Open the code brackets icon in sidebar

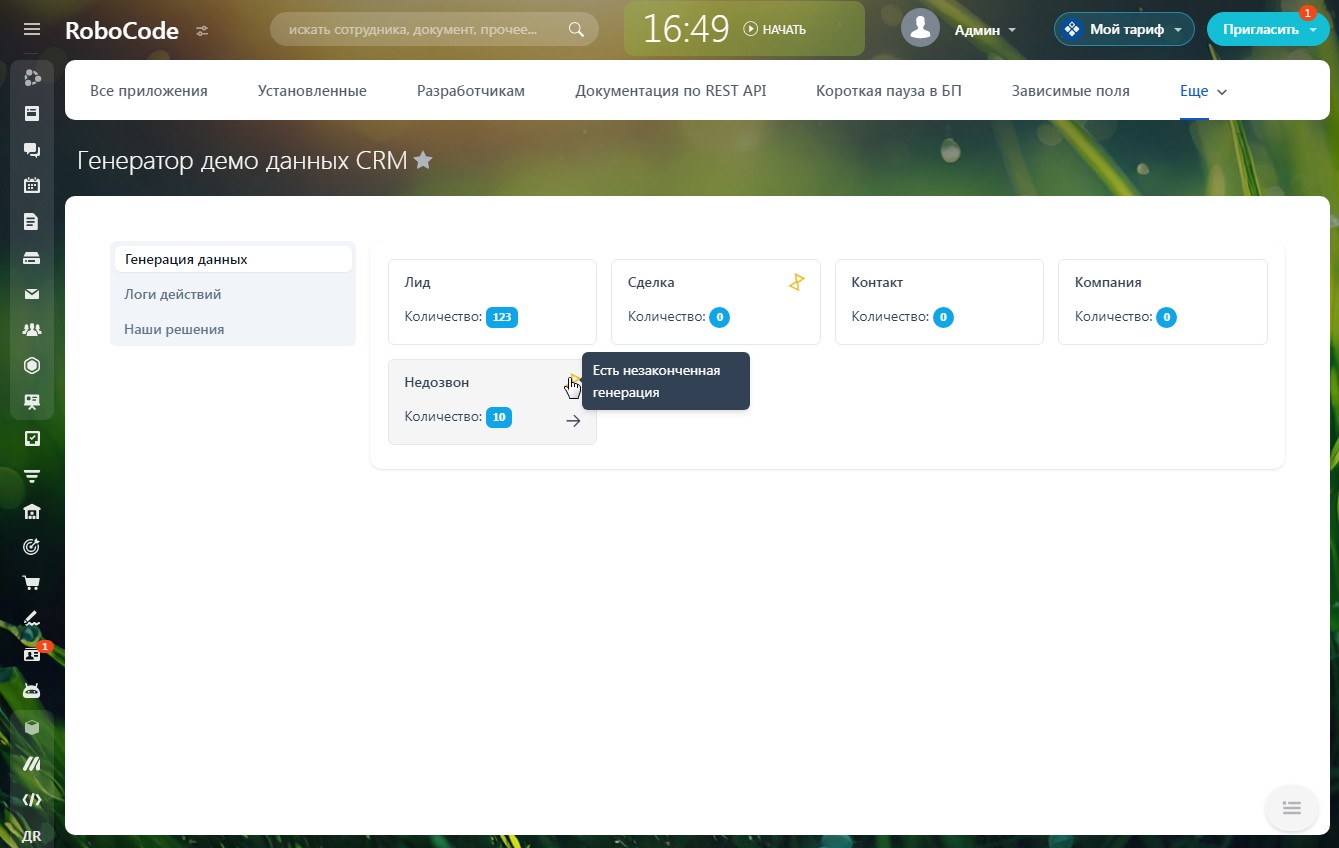click(32, 800)
